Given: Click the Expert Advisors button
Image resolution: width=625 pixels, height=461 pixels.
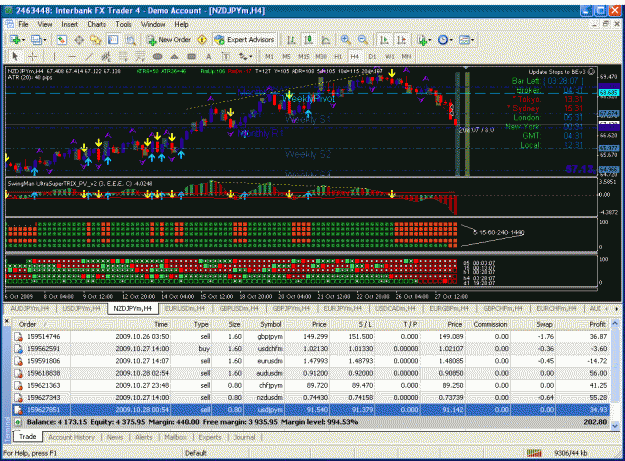Looking at the screenshot, I should pos(244,40).
